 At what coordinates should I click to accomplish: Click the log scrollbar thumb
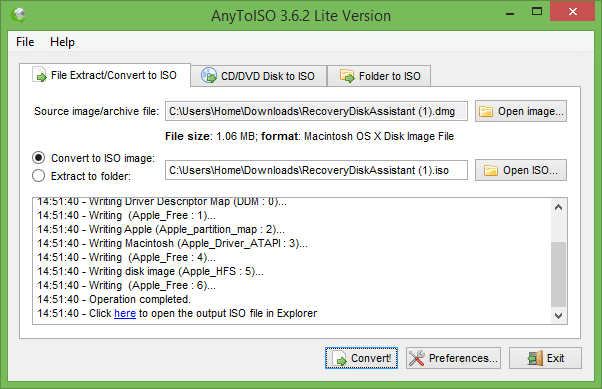[x=559, y=274]
